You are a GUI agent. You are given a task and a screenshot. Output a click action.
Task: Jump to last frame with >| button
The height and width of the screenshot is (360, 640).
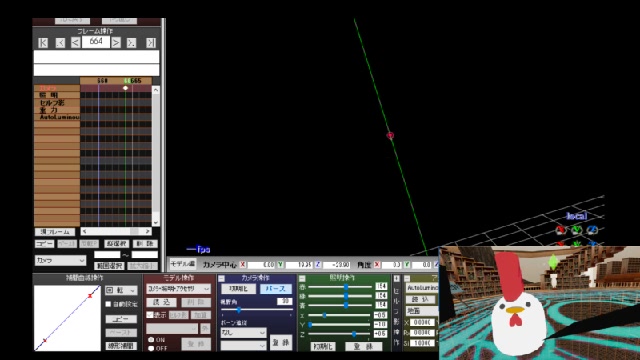tap(151, 42)
